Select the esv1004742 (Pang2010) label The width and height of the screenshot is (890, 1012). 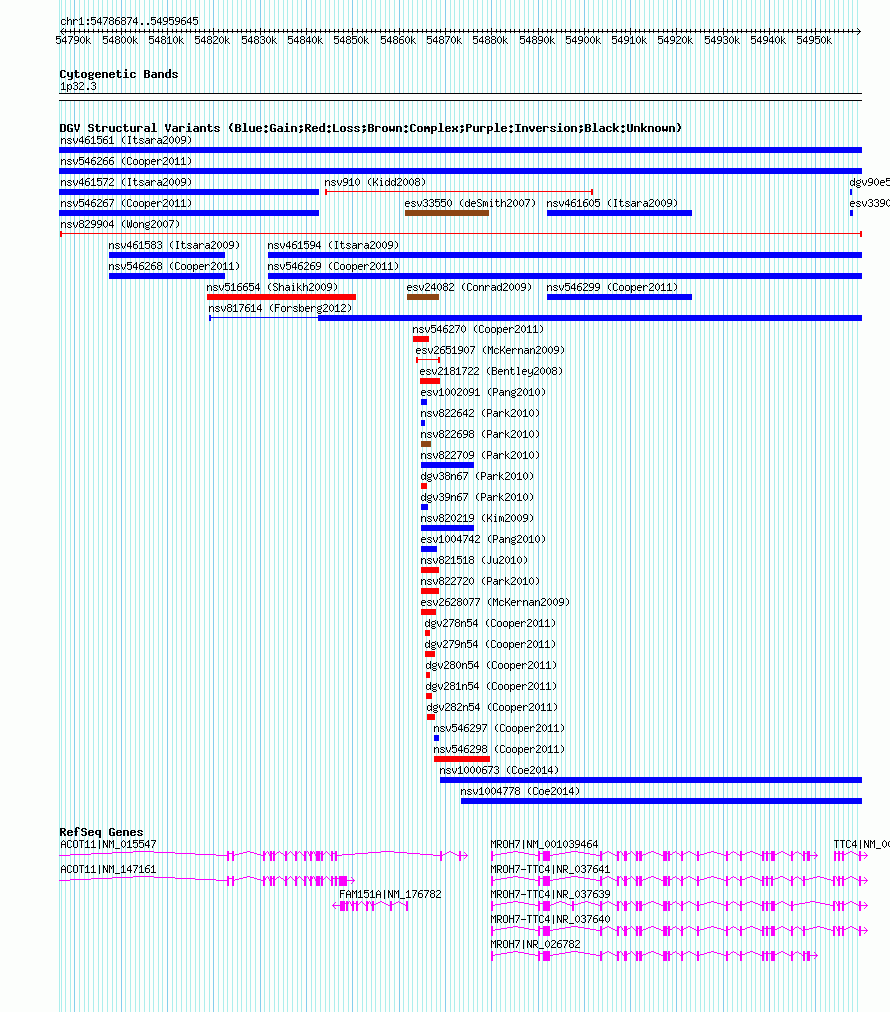click(483, 539)
